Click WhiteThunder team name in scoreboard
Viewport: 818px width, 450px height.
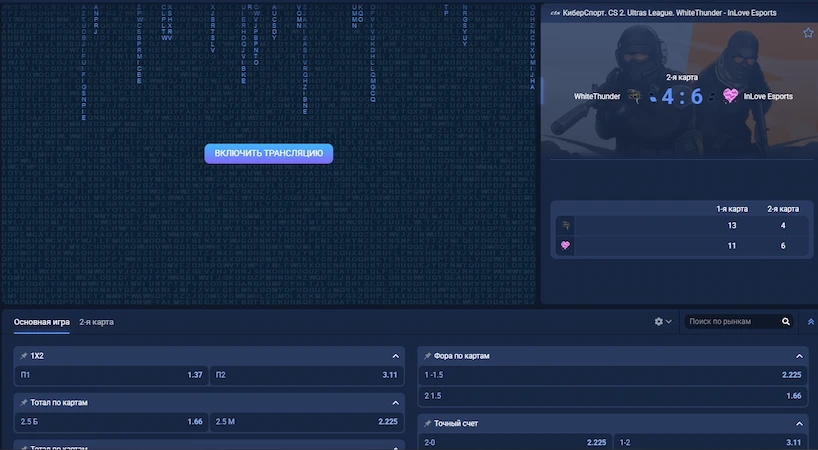[597, 96]
